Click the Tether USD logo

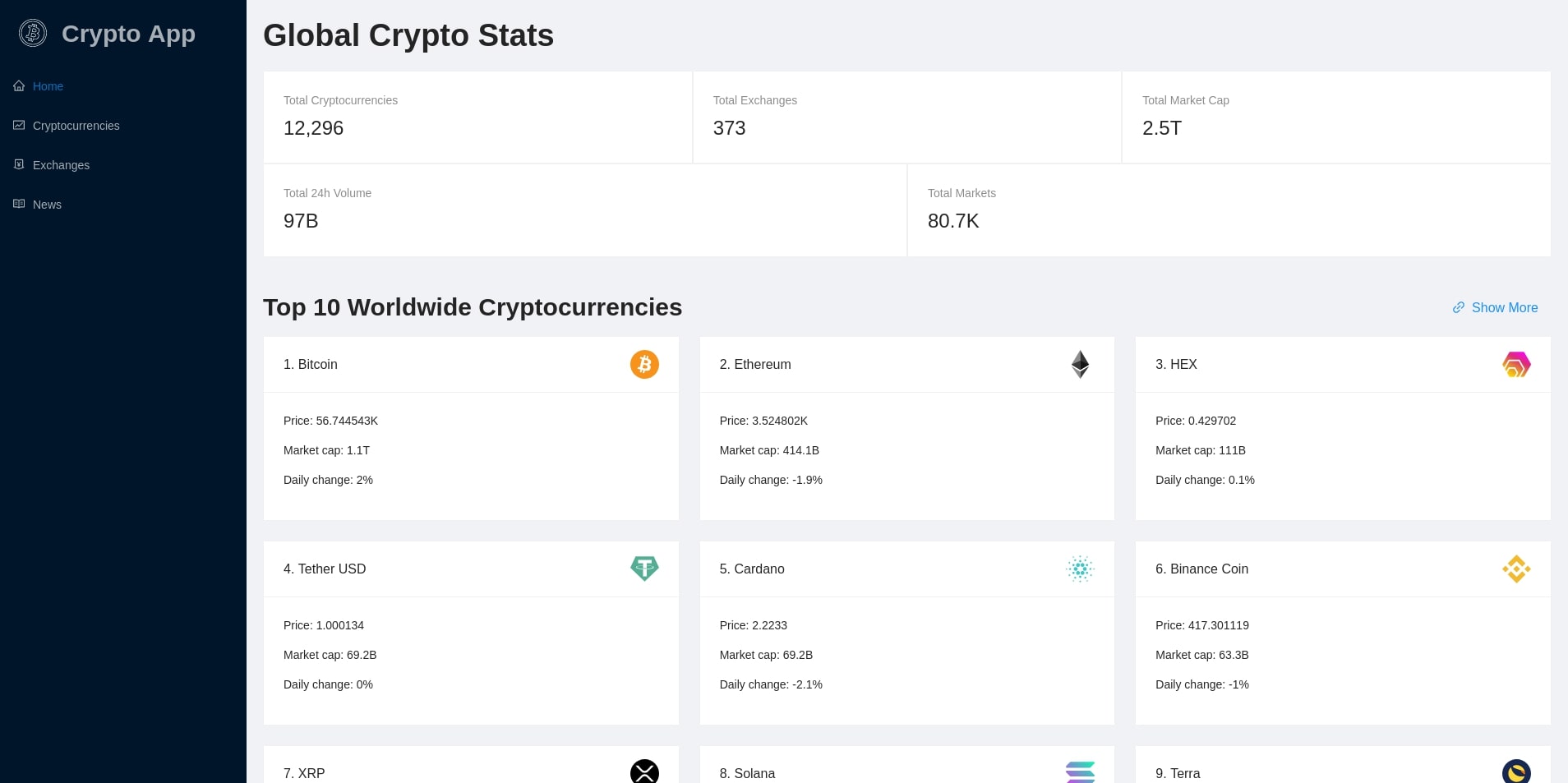(644, 569)
